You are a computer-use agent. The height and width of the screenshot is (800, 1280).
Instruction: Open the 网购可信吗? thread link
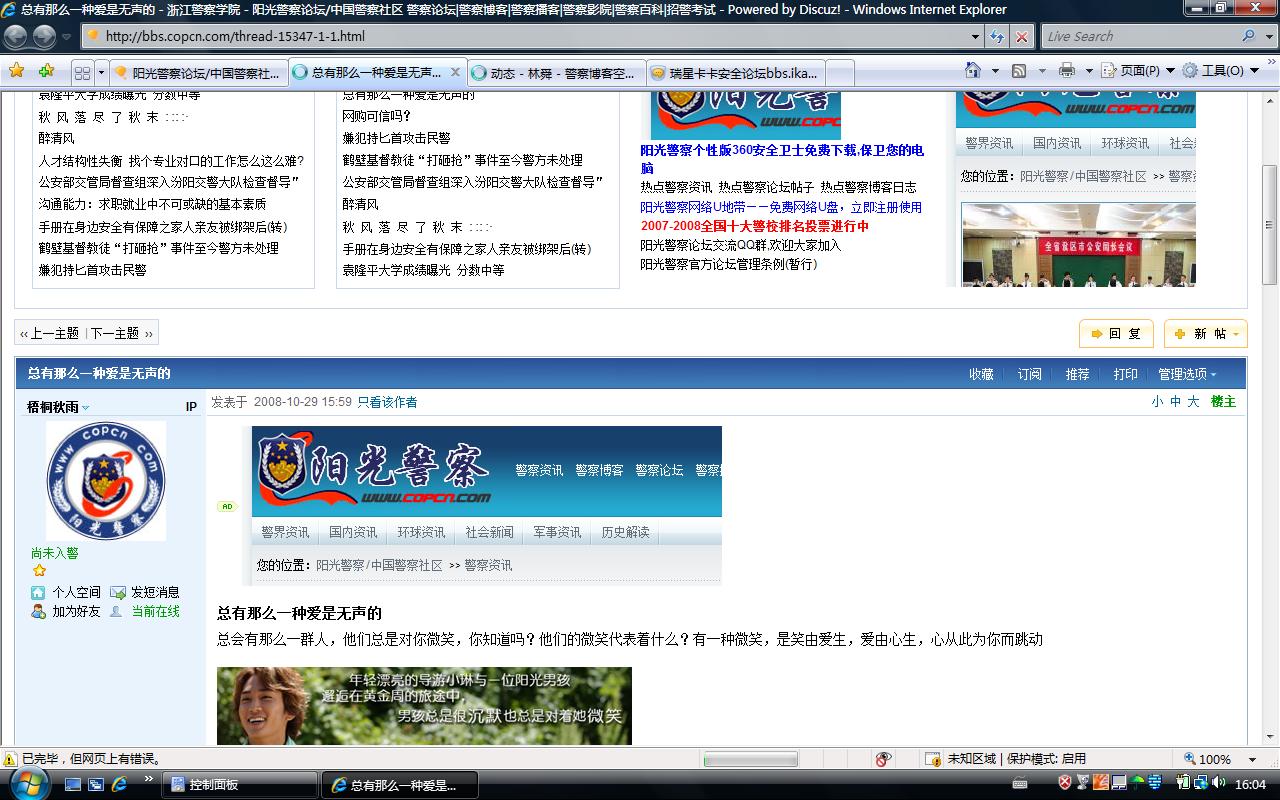click(x=377, y=116)
